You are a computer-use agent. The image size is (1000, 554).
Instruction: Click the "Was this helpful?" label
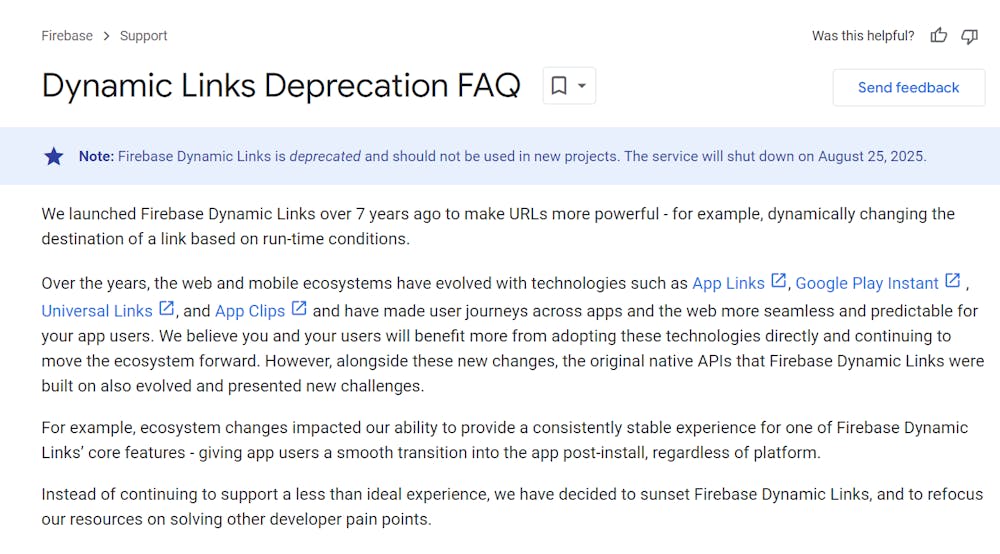[863, 36]
